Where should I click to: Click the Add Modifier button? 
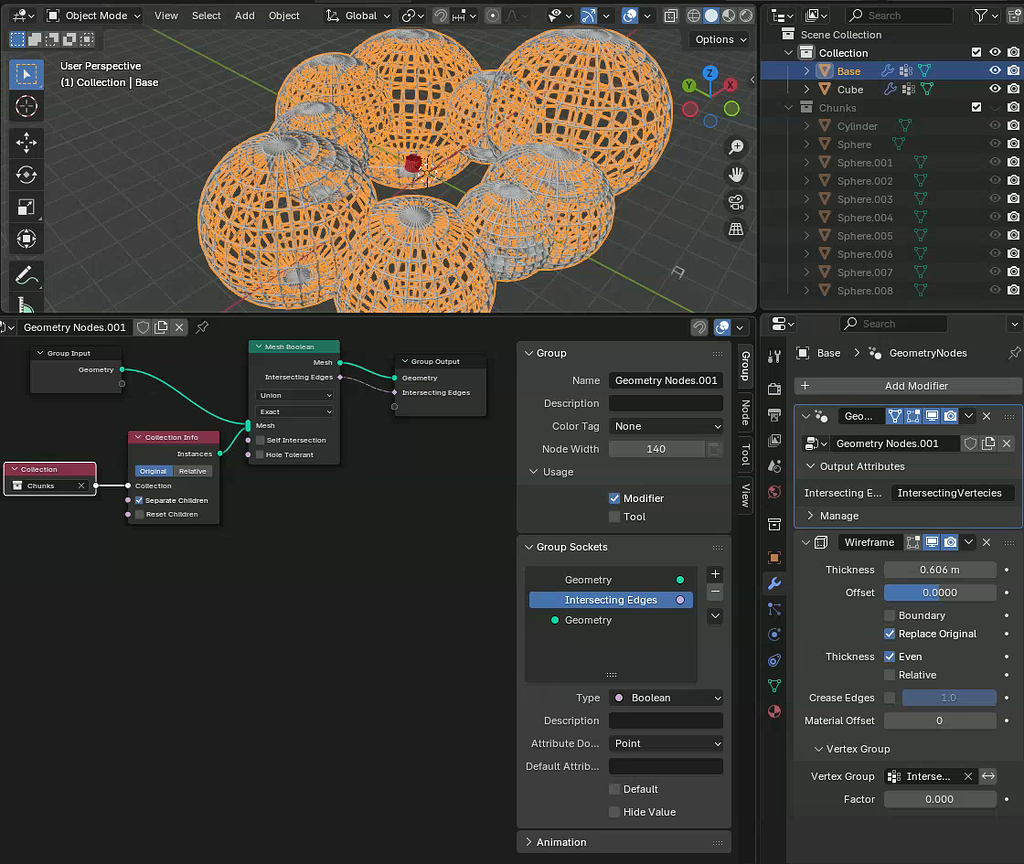908,386
